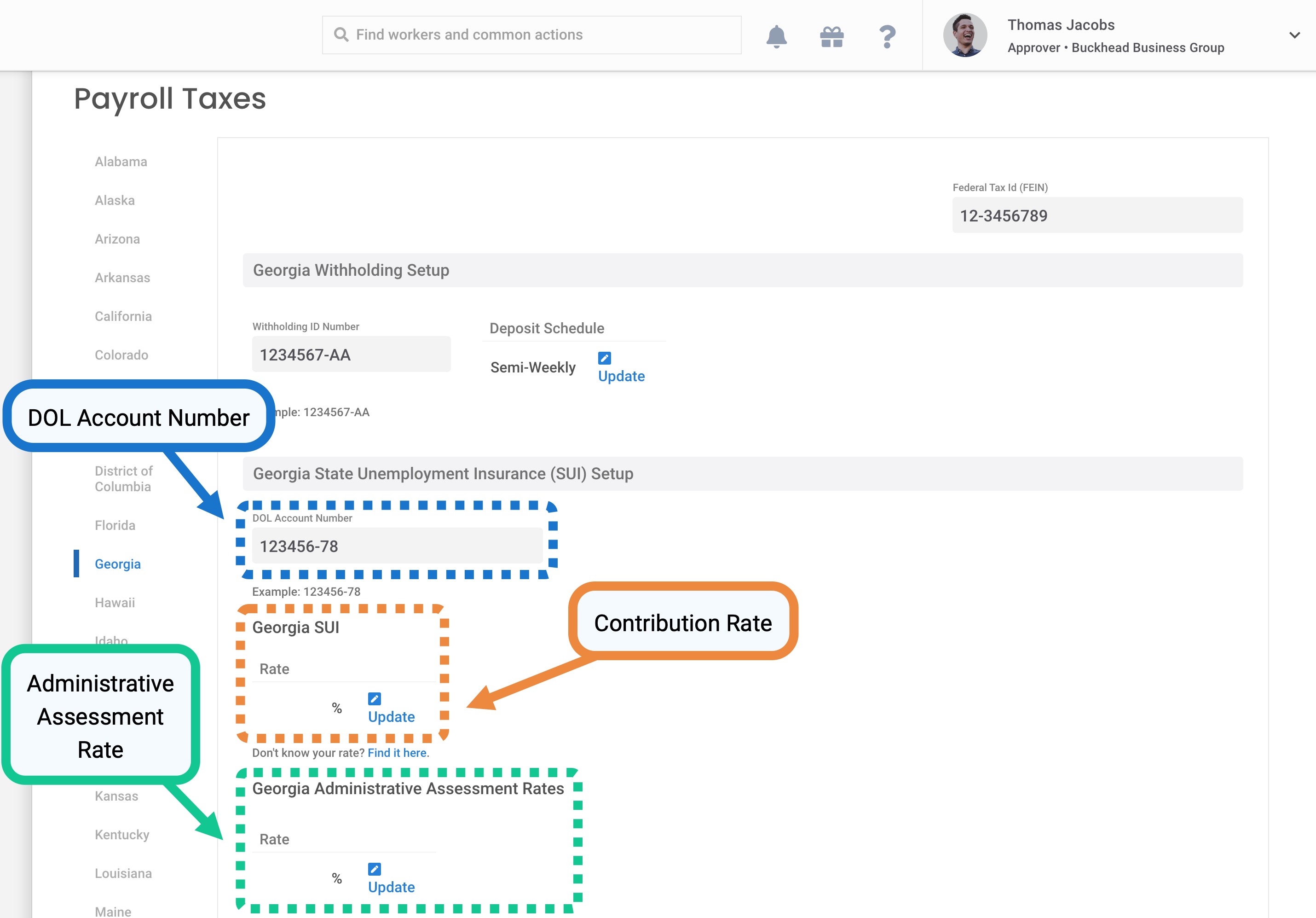Screen dimensions: 1316x918
Task: Click Update under Georgia SUI Rate
Action: [x=392, y=717]
